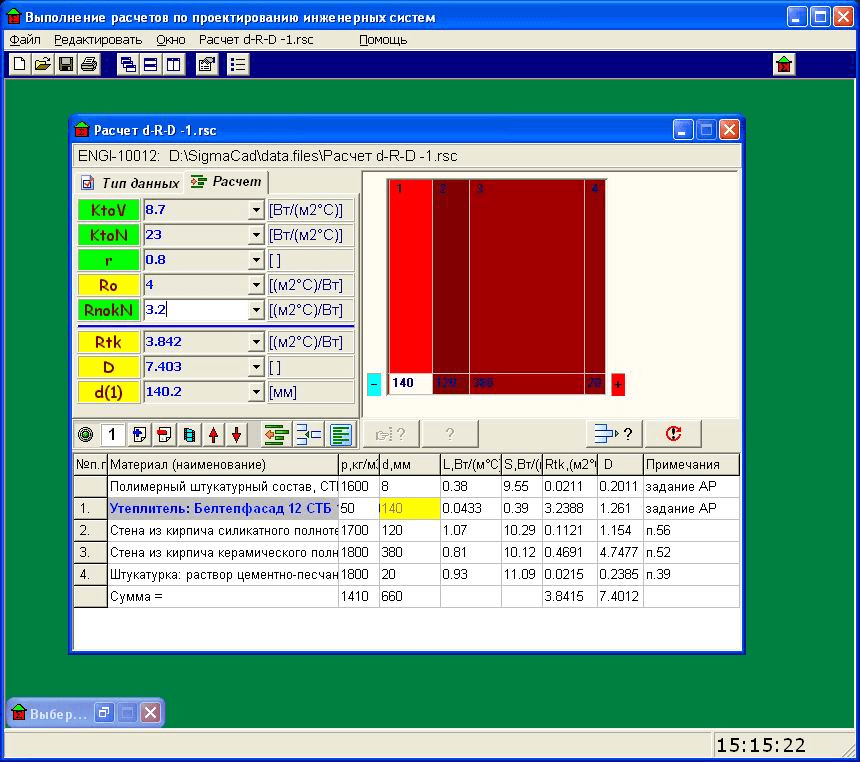
Task: Click the cyan minus swatch beside diagram
Action: 374,384
